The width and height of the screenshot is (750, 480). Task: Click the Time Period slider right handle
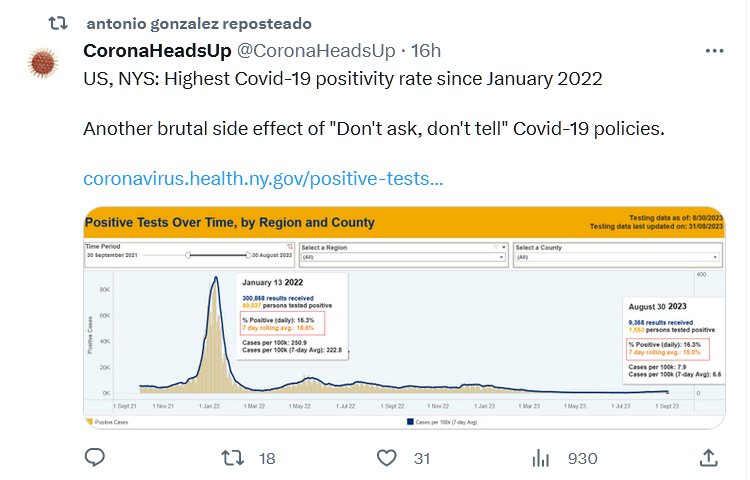pos(247,256)
